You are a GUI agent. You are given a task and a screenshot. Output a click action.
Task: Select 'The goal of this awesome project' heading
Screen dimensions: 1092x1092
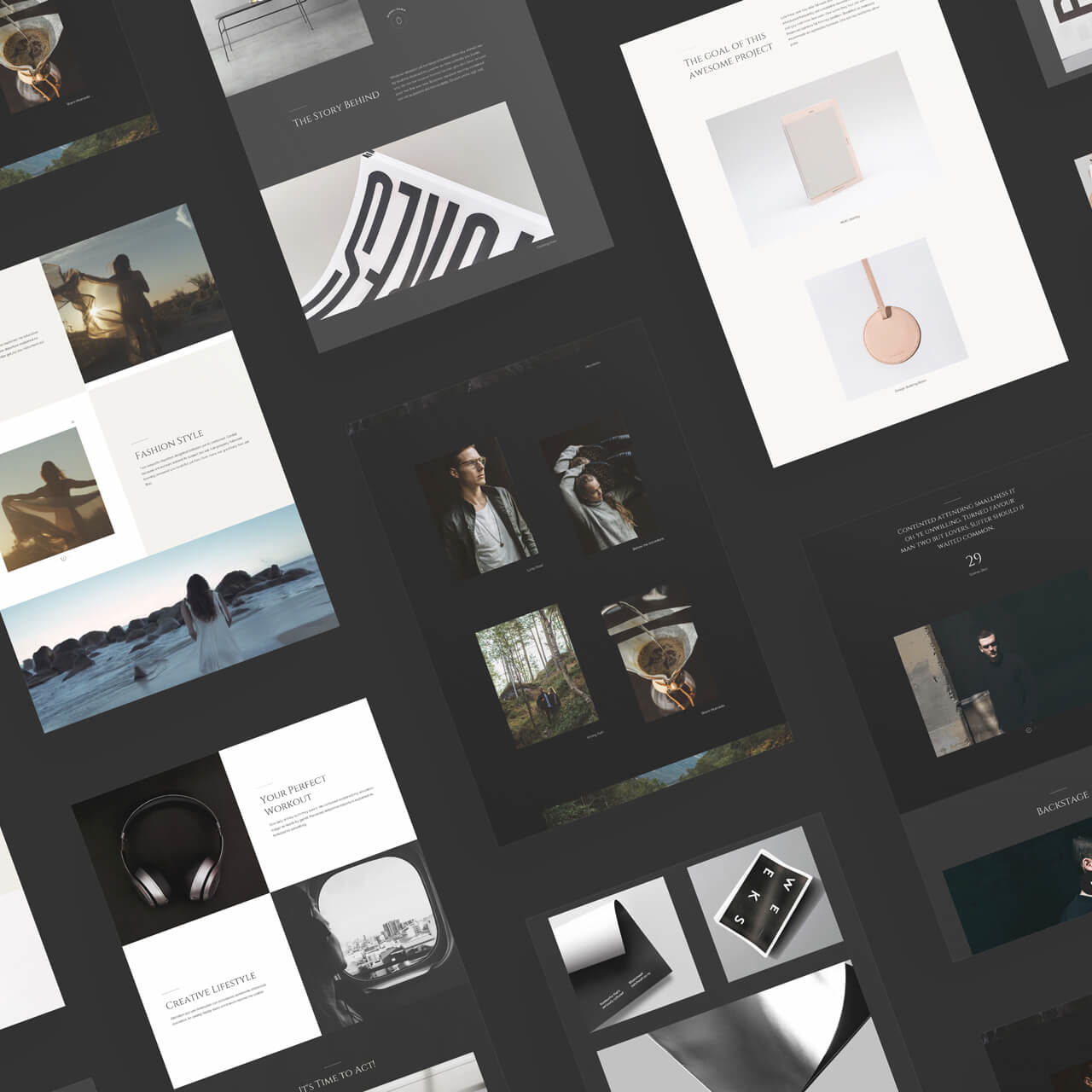pos(728,58)
